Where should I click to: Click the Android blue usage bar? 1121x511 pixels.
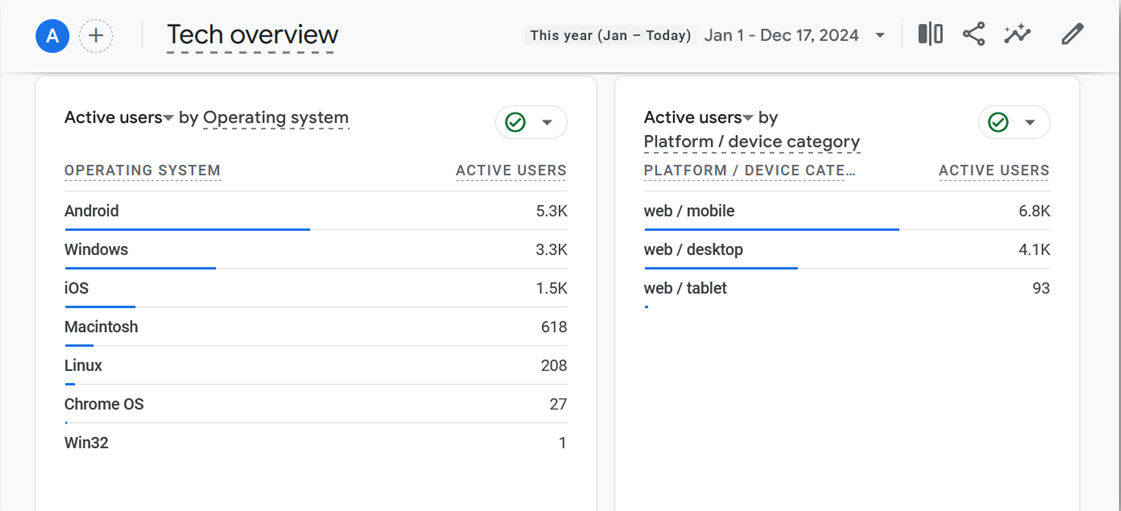click(187, 229)
